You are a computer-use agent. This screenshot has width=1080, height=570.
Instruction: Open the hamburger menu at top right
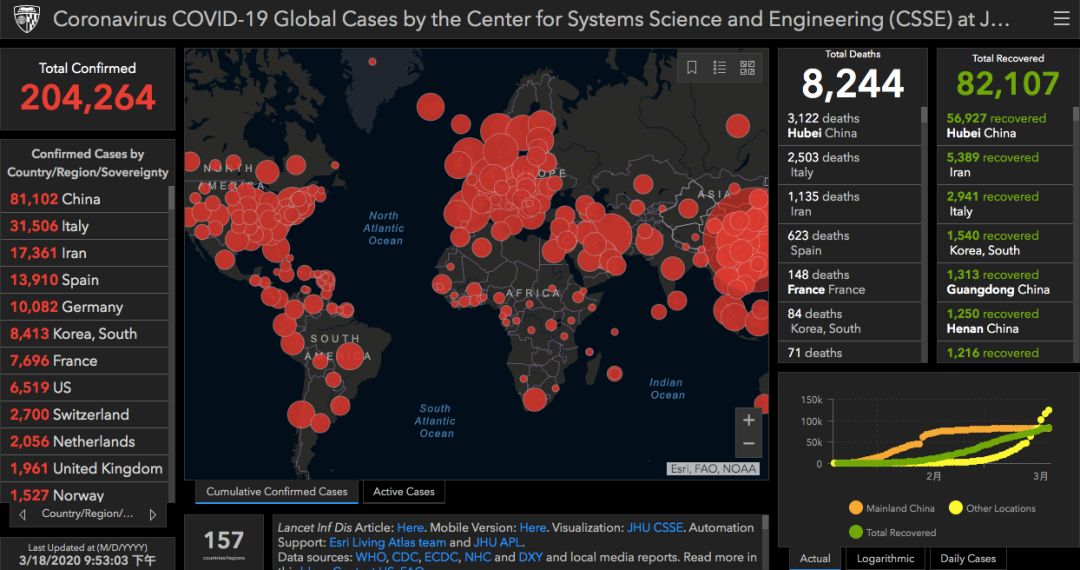tap(1060, 19)
